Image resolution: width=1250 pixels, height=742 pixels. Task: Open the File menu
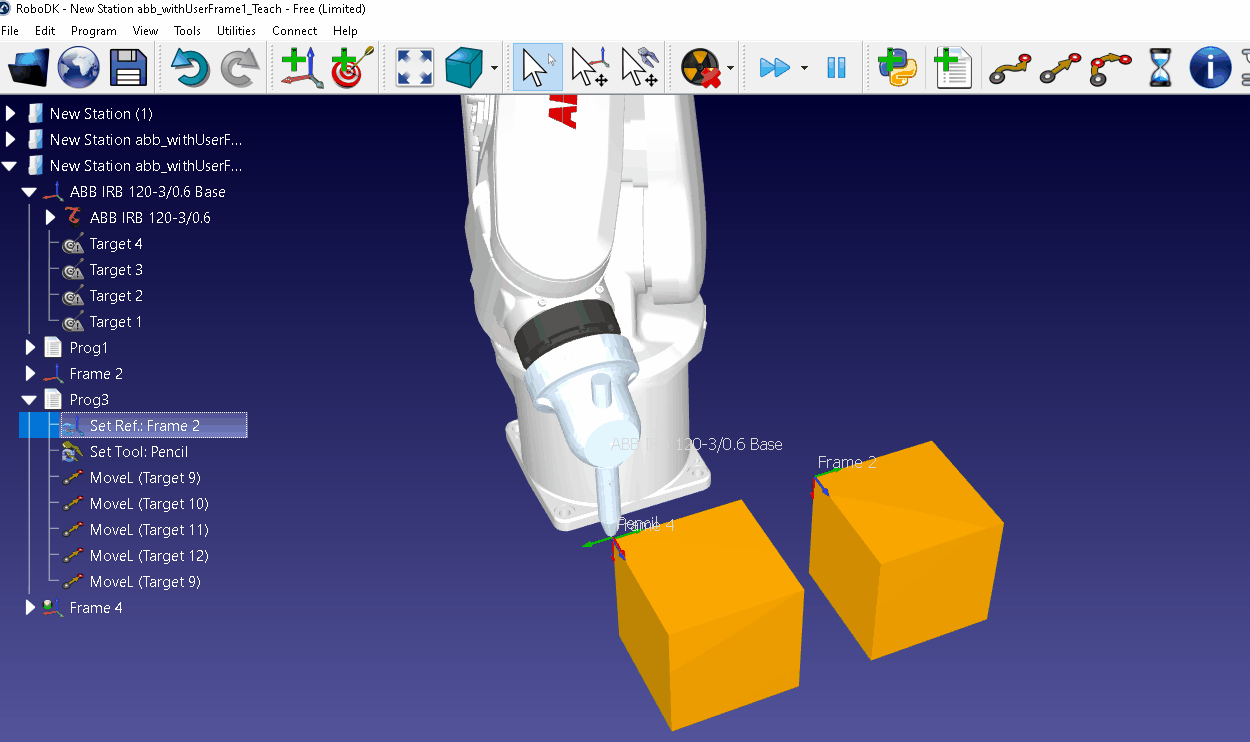point(10,31)
